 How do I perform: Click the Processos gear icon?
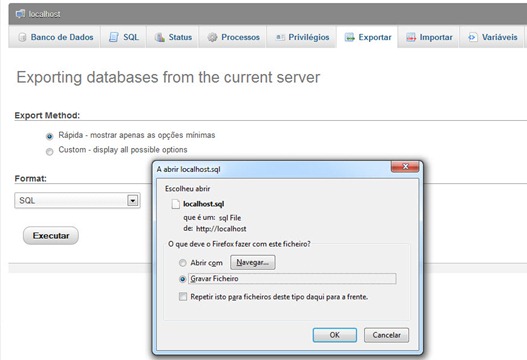pyautogui.click(x=212, y=37)
